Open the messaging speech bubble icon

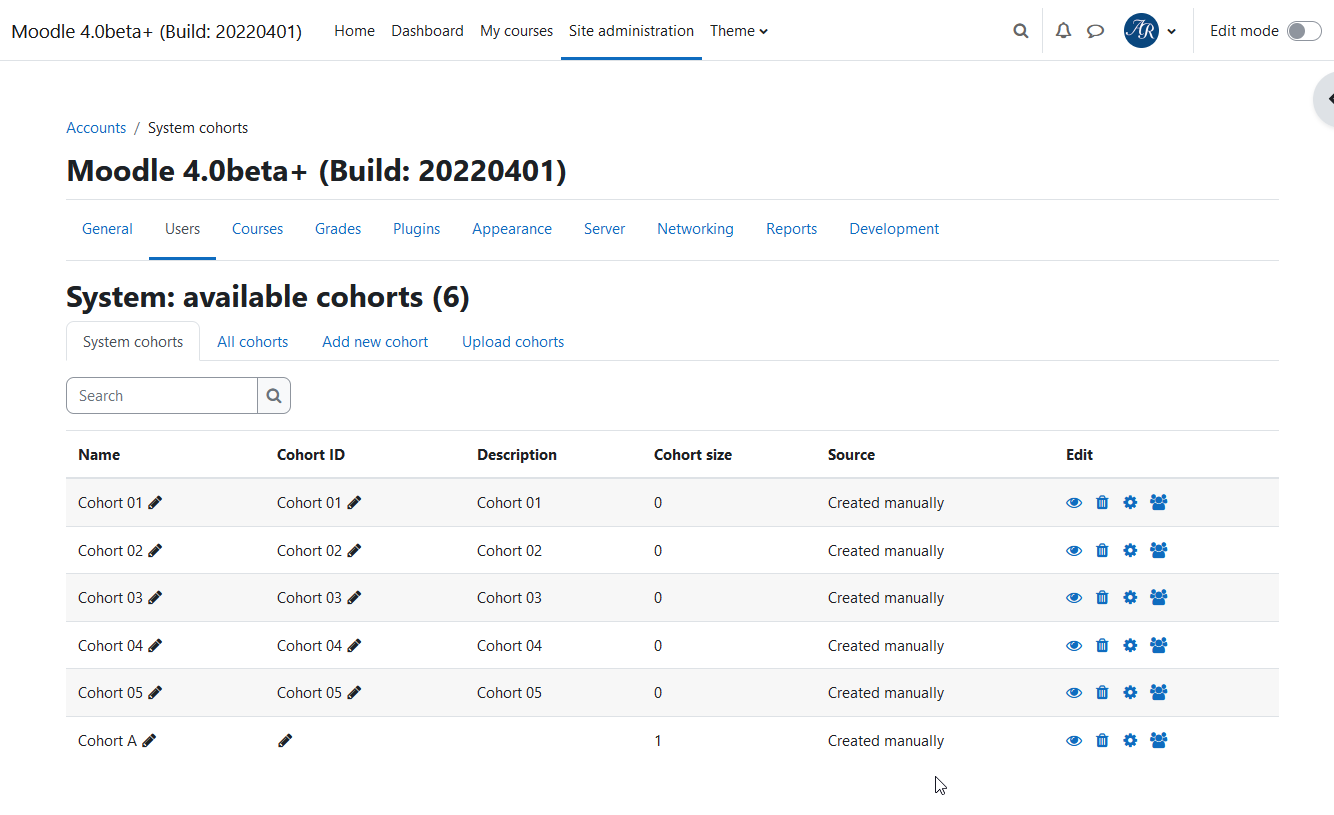coord(1096,31)
